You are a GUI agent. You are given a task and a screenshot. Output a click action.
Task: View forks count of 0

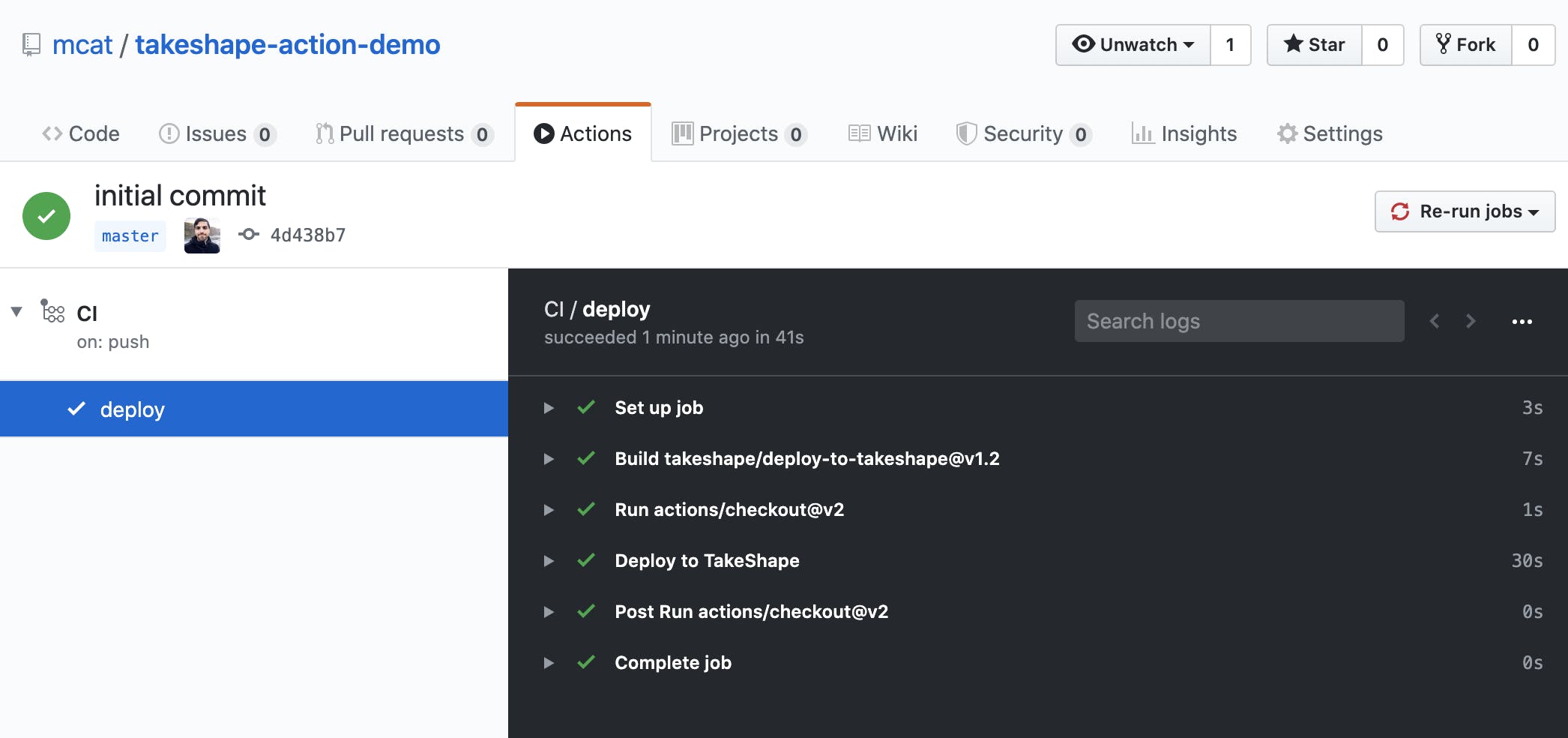pyautogui.click(x=1533, y=45)
